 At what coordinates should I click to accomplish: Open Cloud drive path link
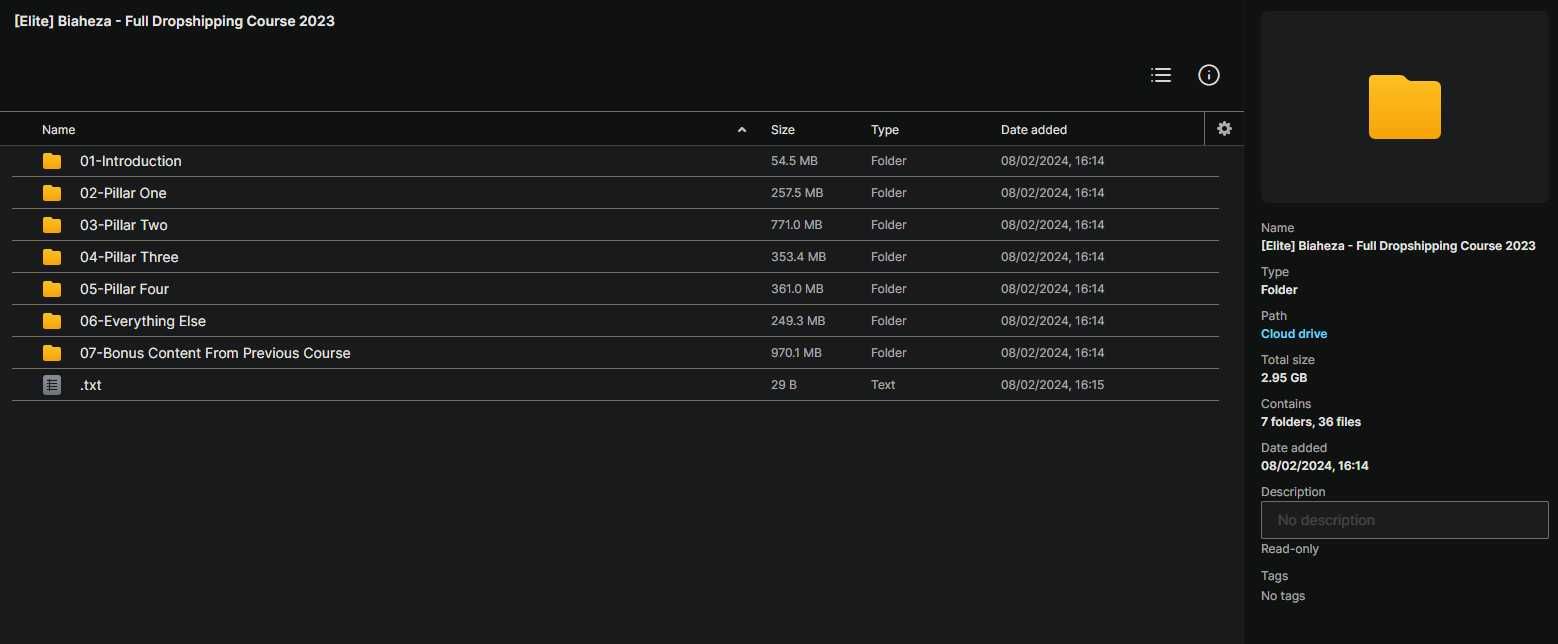(1294, 334)
